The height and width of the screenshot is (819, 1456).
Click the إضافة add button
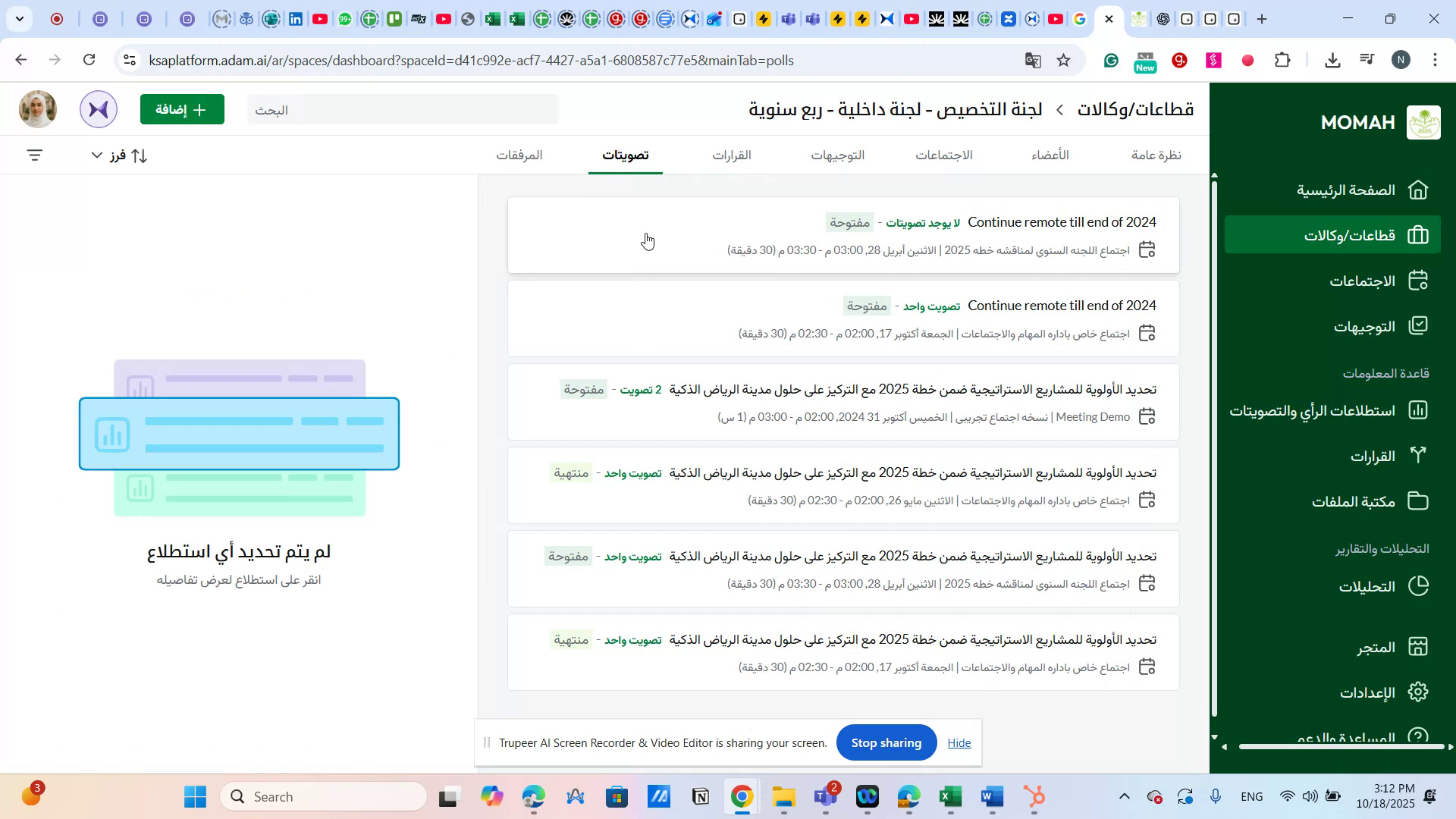click(182, 109)
